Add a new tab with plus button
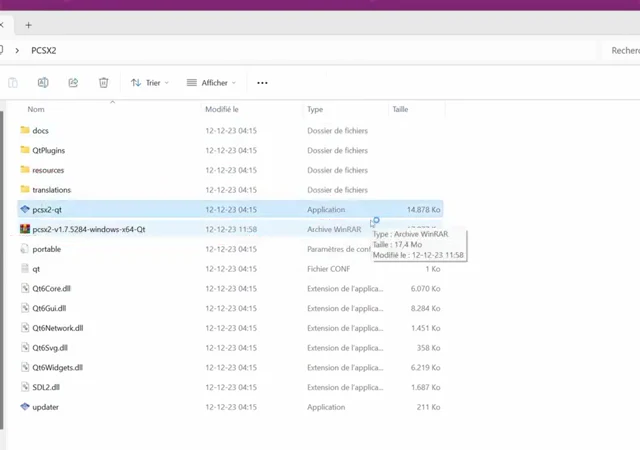 point(28,25)
